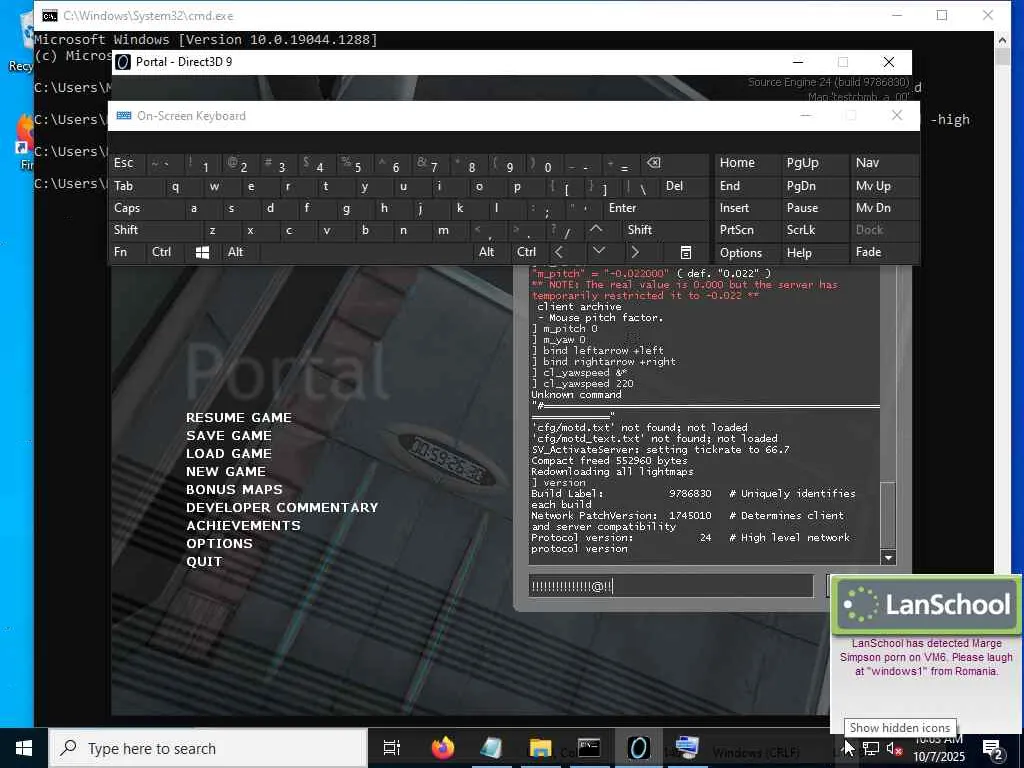Click the taskbar clock showing 10/7/2025

tap(938, 749)
